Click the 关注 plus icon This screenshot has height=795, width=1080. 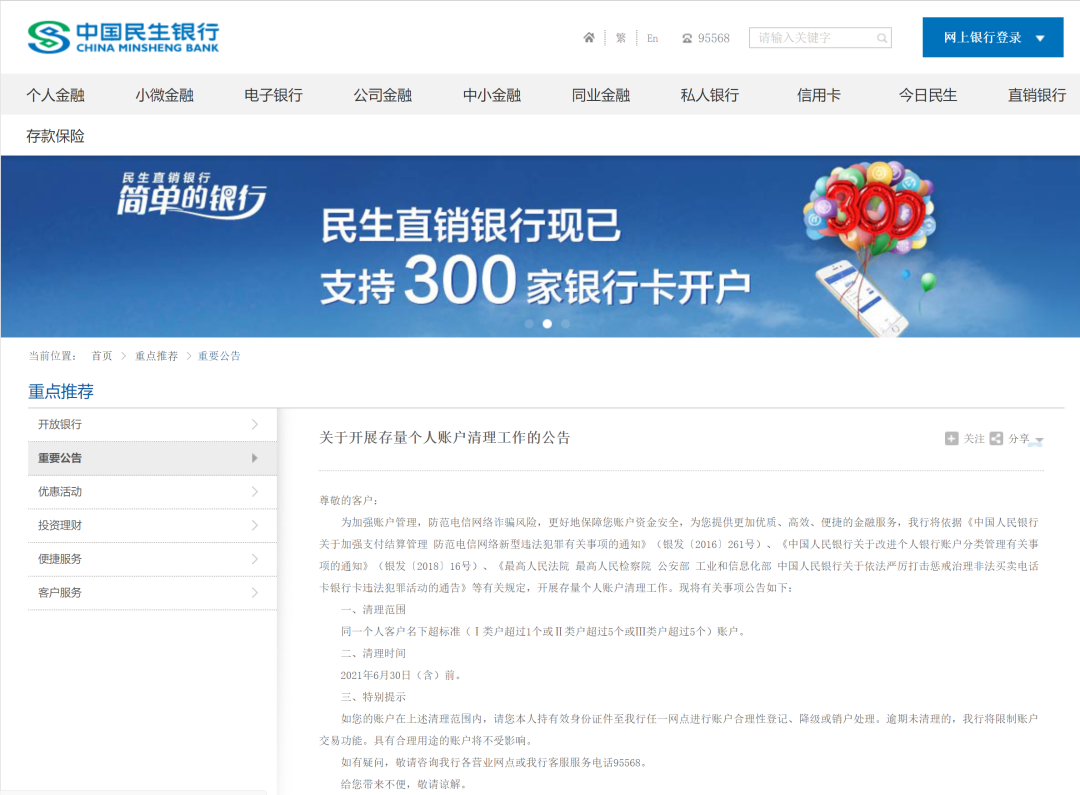952,439
